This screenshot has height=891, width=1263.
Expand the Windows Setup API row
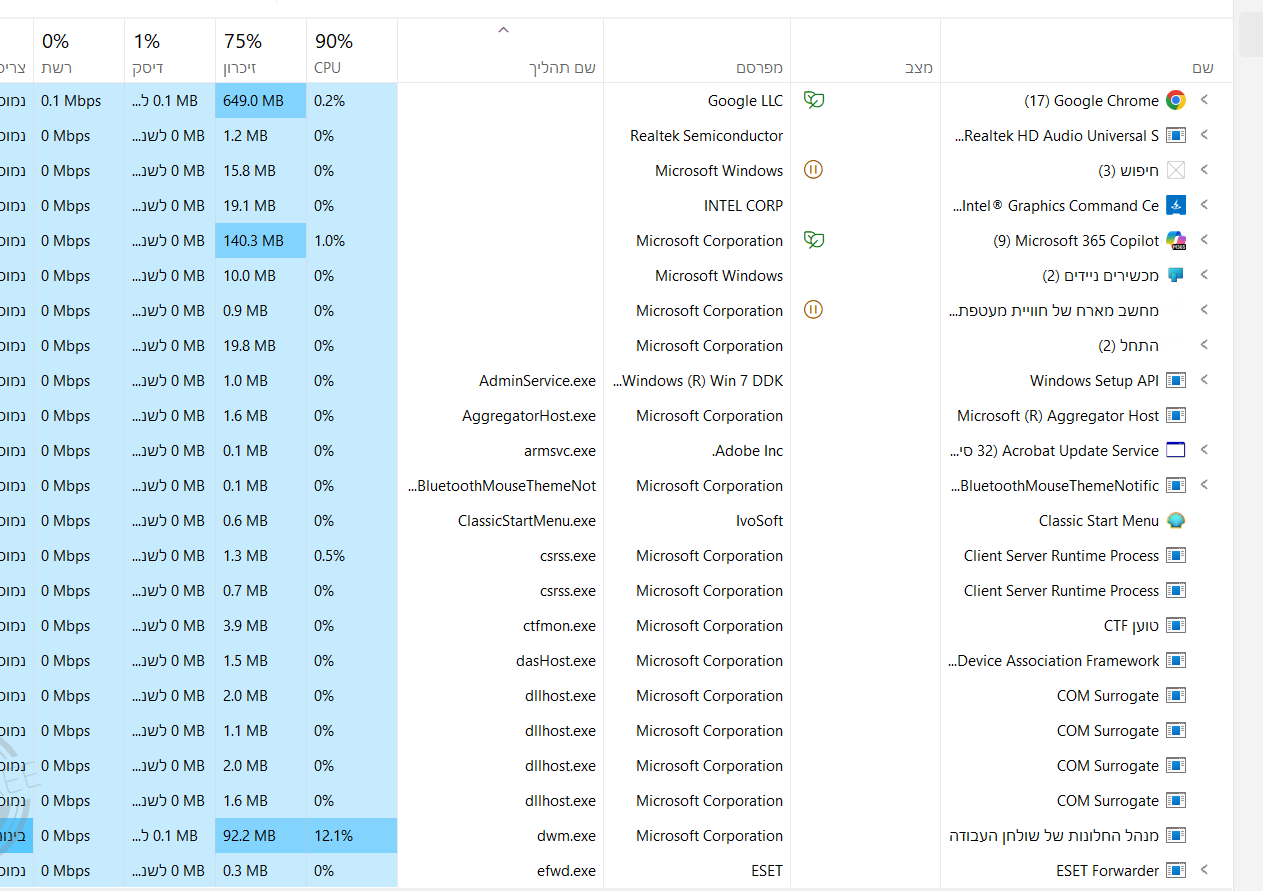pyautogui.click(x=1204, y=380)
